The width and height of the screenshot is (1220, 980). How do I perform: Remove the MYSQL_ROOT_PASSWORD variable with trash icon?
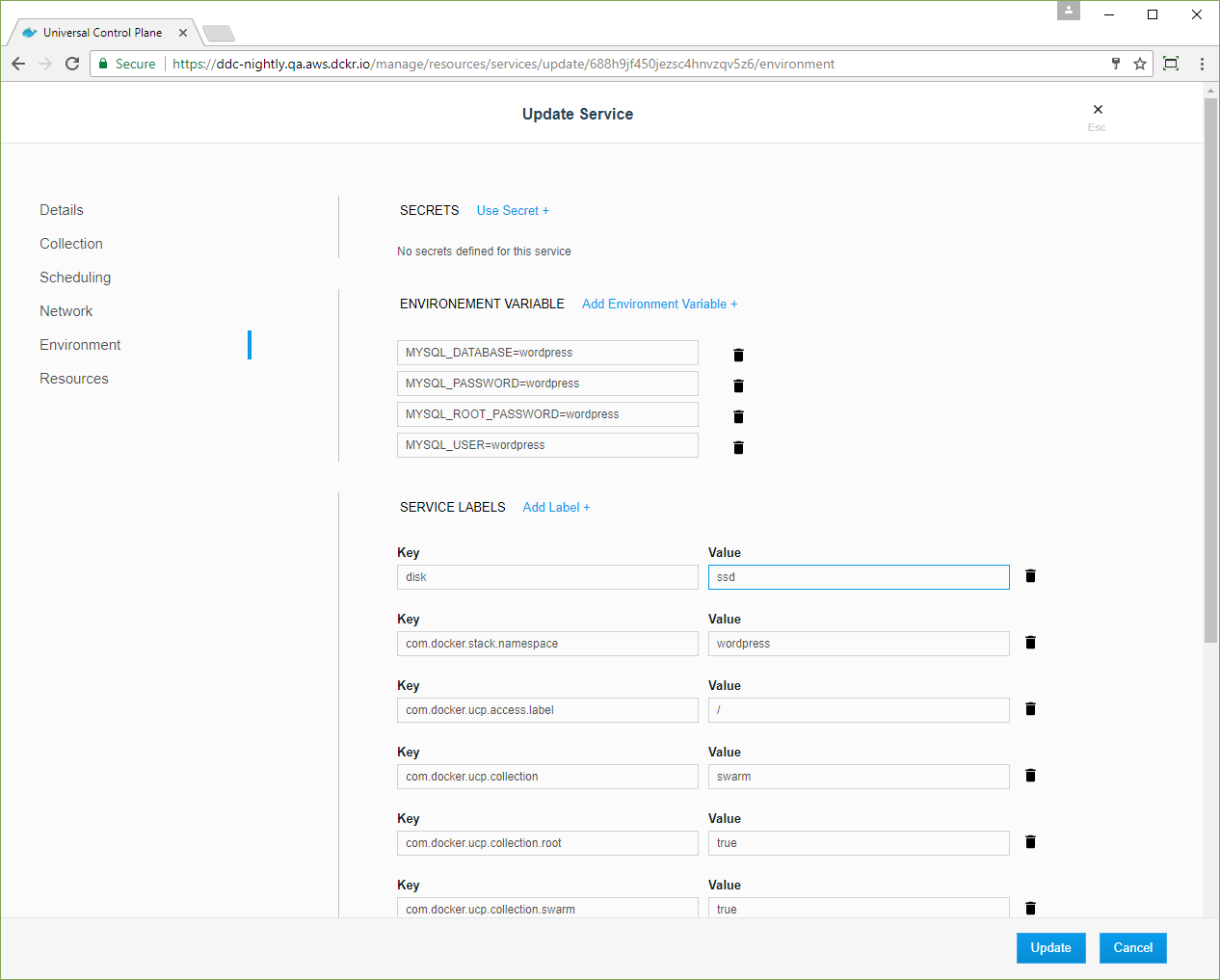[738, 416]
